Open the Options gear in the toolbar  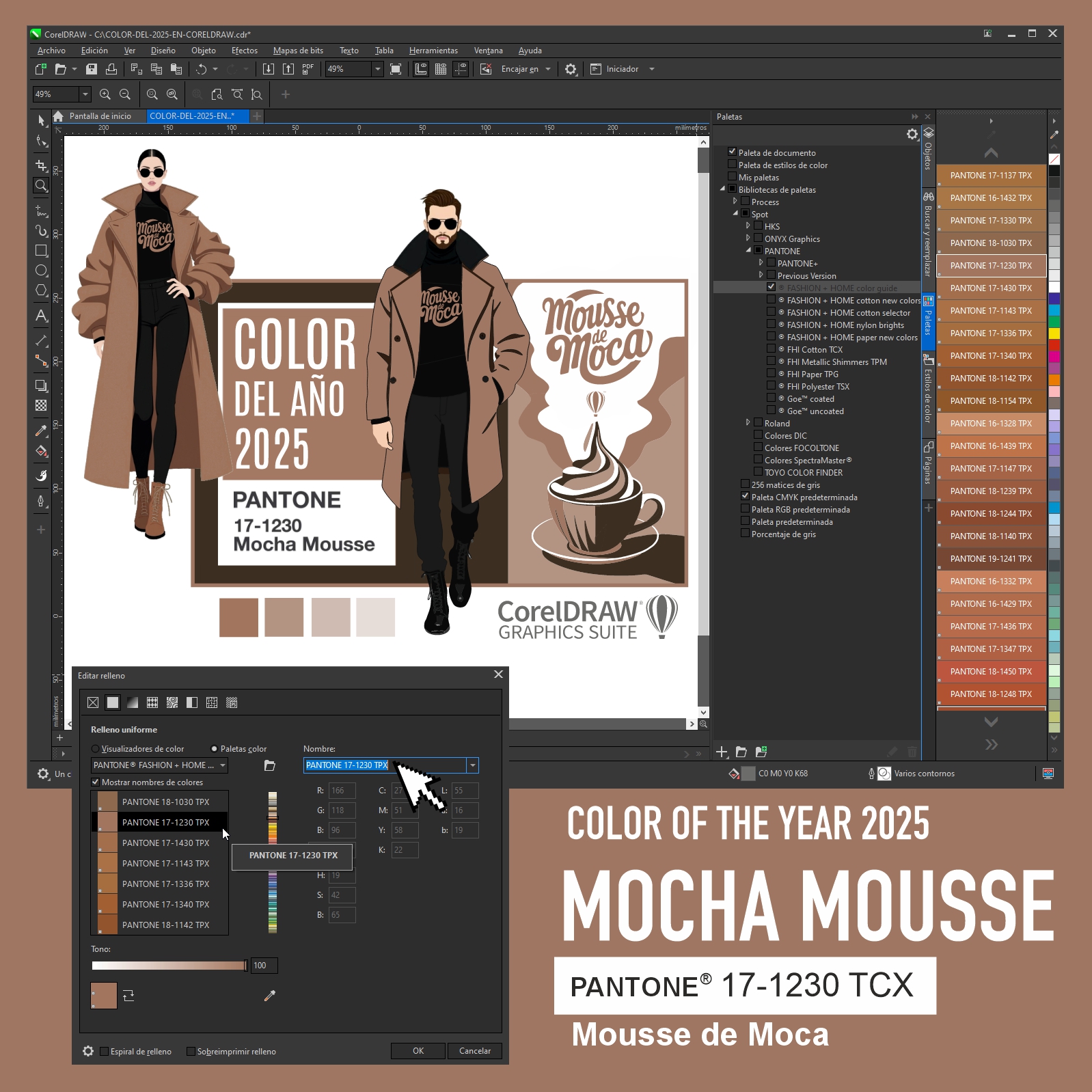[x=571, y=69]
